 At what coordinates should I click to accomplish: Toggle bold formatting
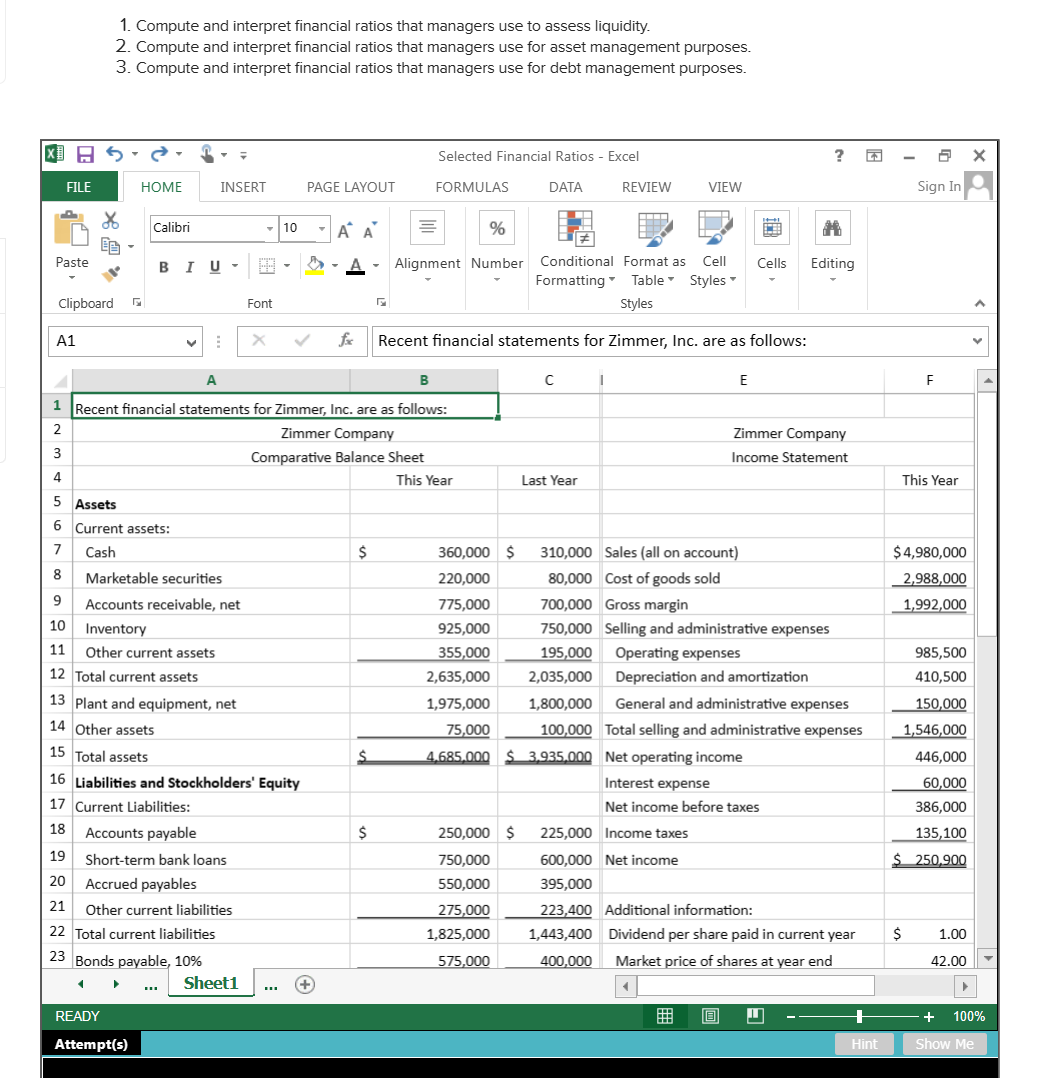[x=163, y=267]
